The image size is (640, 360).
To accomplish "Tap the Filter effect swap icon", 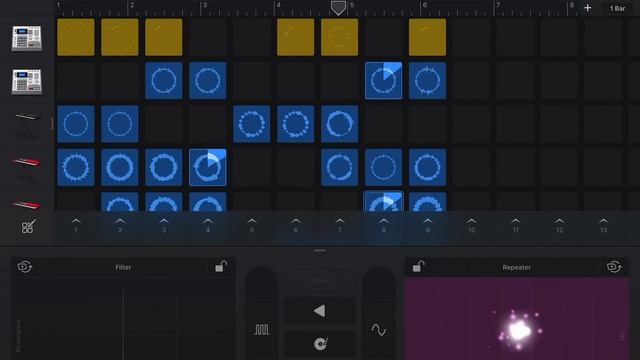I will coord(25,267).
